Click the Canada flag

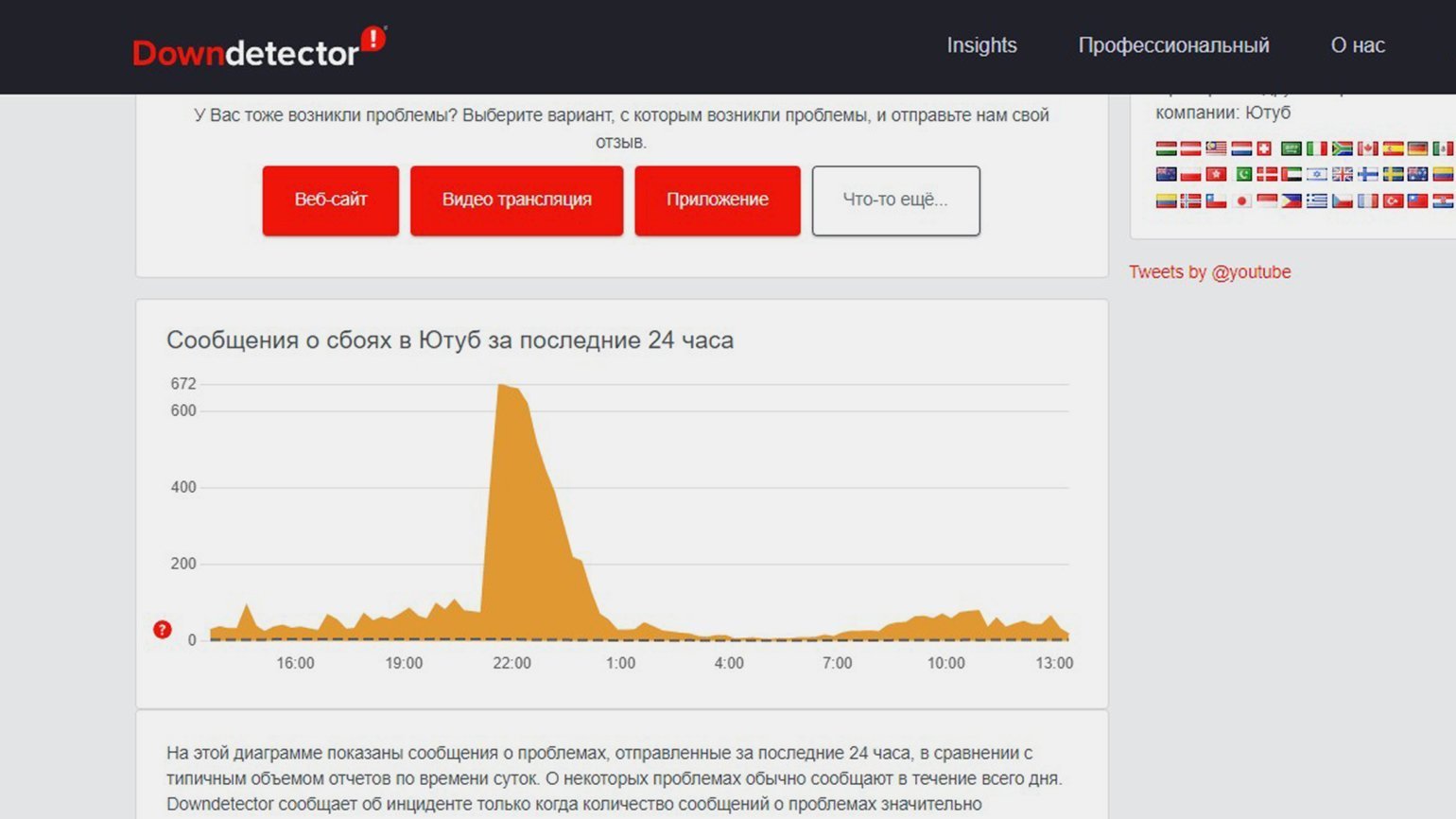pyautogui.click(x=1368, y=148)
